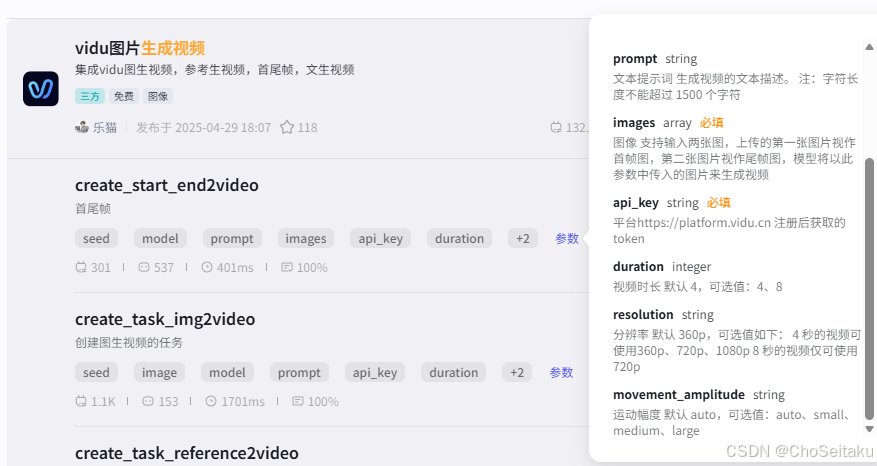Click the clock icon beside 401ms
The width and height of the screenshot is (877, 466).
(x=207, y=267)
